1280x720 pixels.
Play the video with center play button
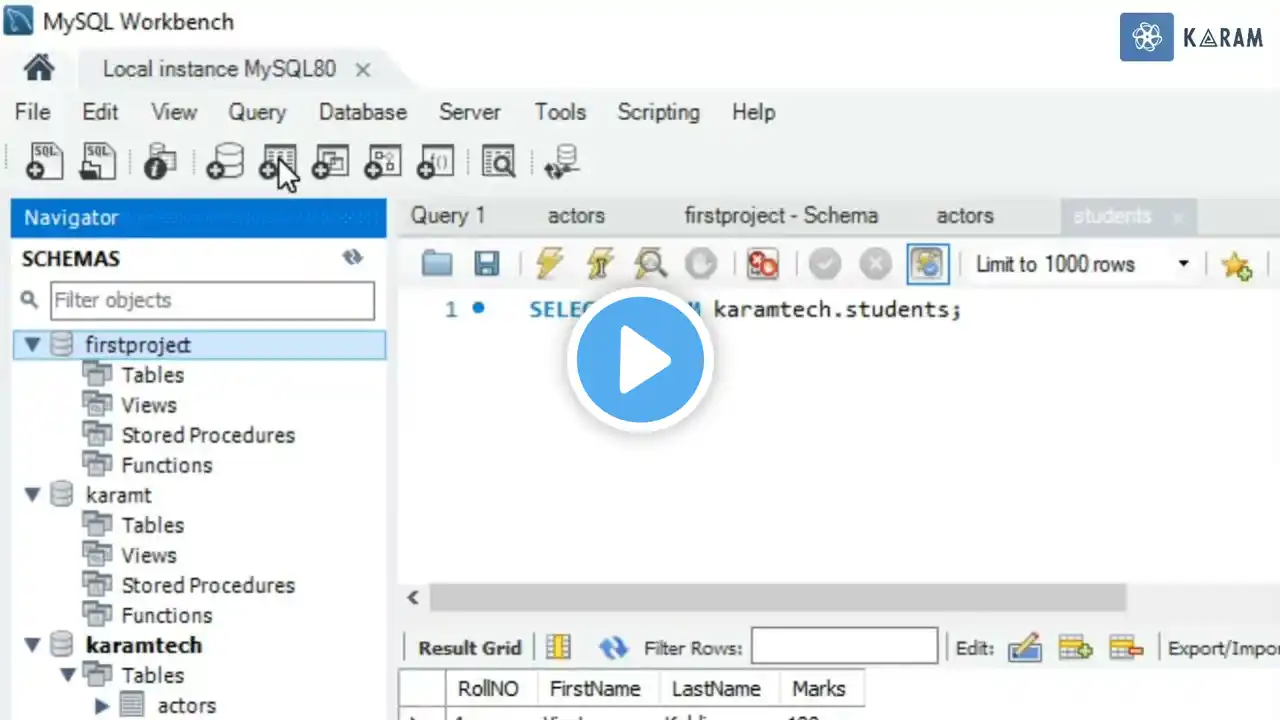(640, 359)
